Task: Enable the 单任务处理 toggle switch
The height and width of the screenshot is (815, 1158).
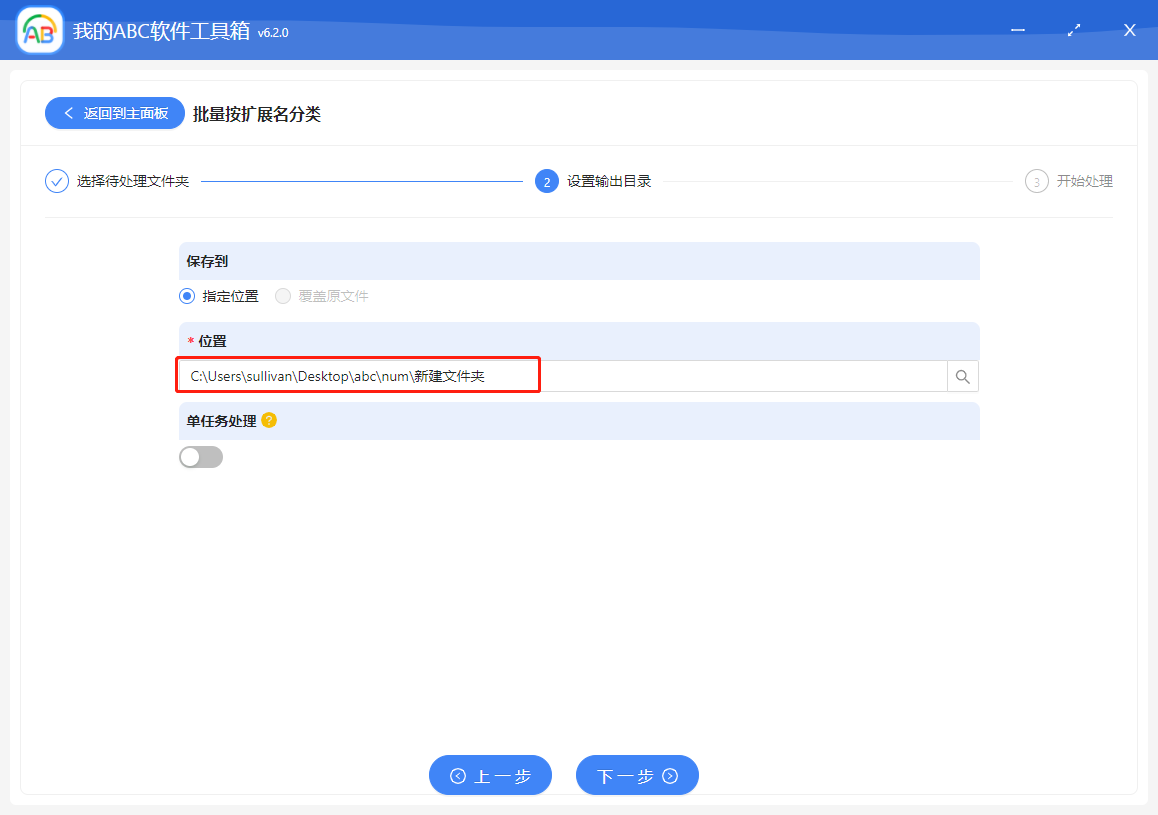Action: point(201,456)
